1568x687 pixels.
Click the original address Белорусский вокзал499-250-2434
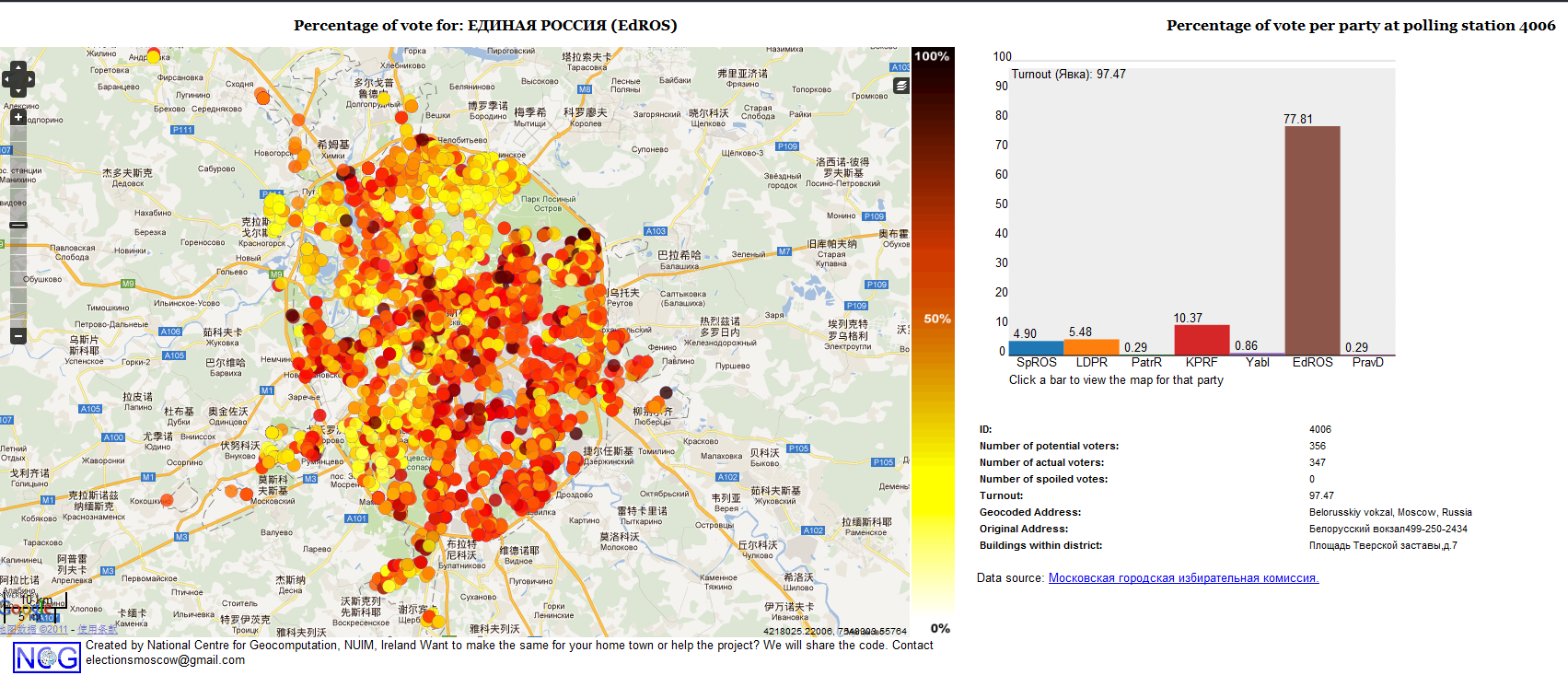[x=1388, y=530]
